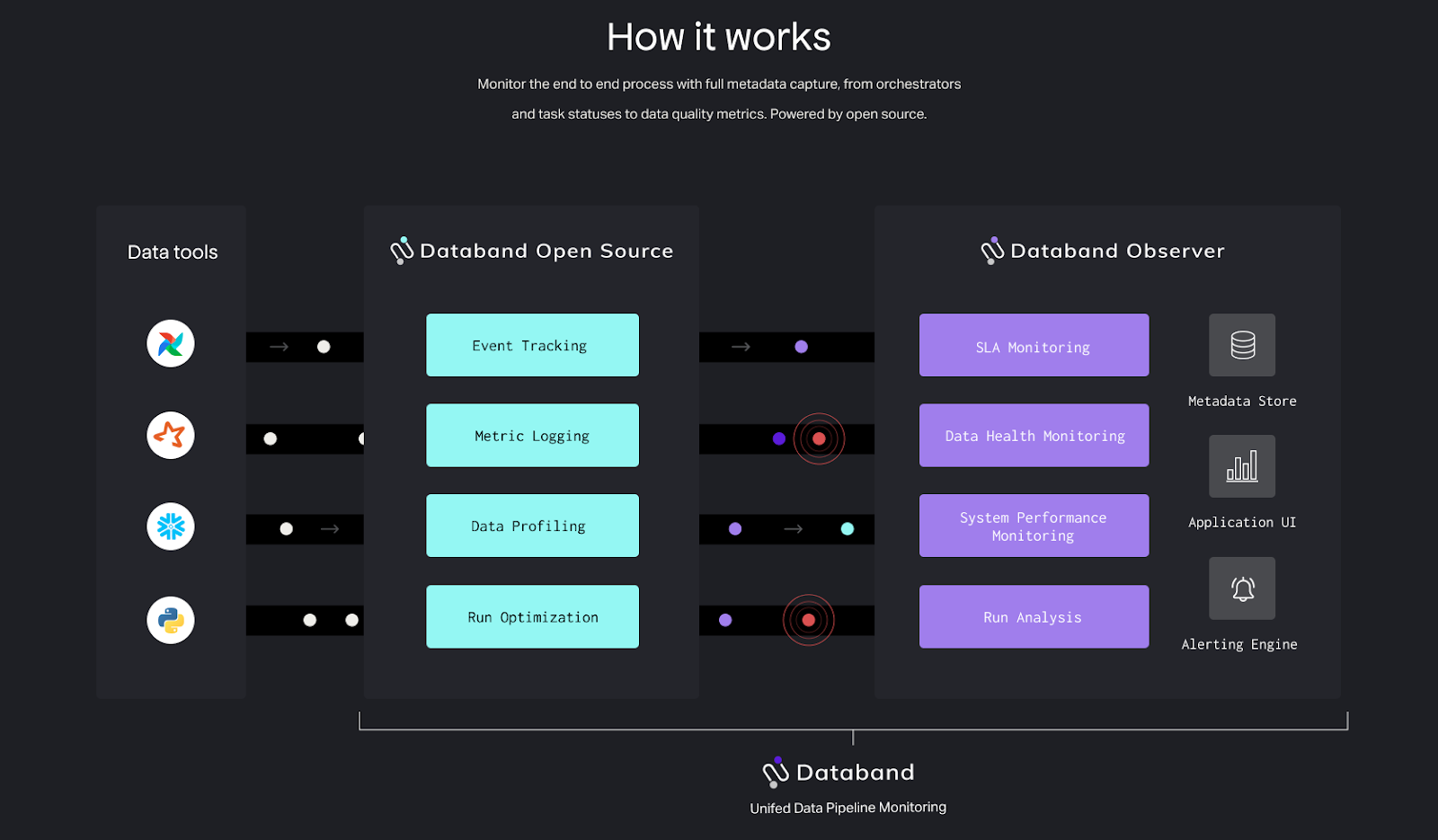Screen dimensions: 1438x840
Task: Click the red alert dot beside Run Analysis
Action: pos(809,620)
